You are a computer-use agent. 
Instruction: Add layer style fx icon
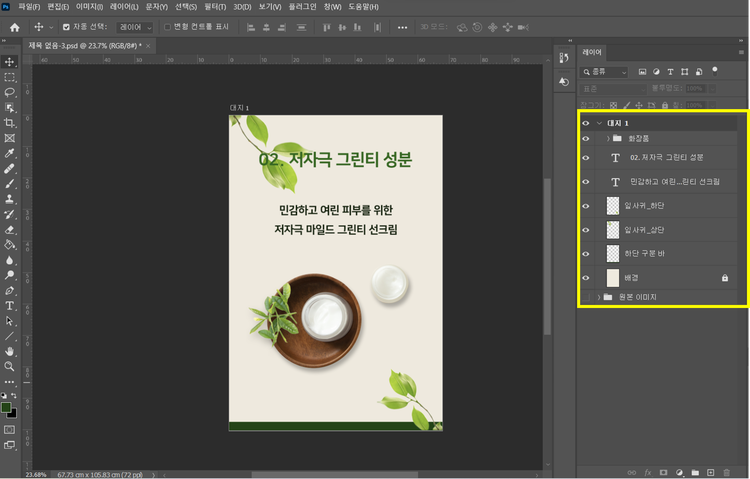point(648,472)
